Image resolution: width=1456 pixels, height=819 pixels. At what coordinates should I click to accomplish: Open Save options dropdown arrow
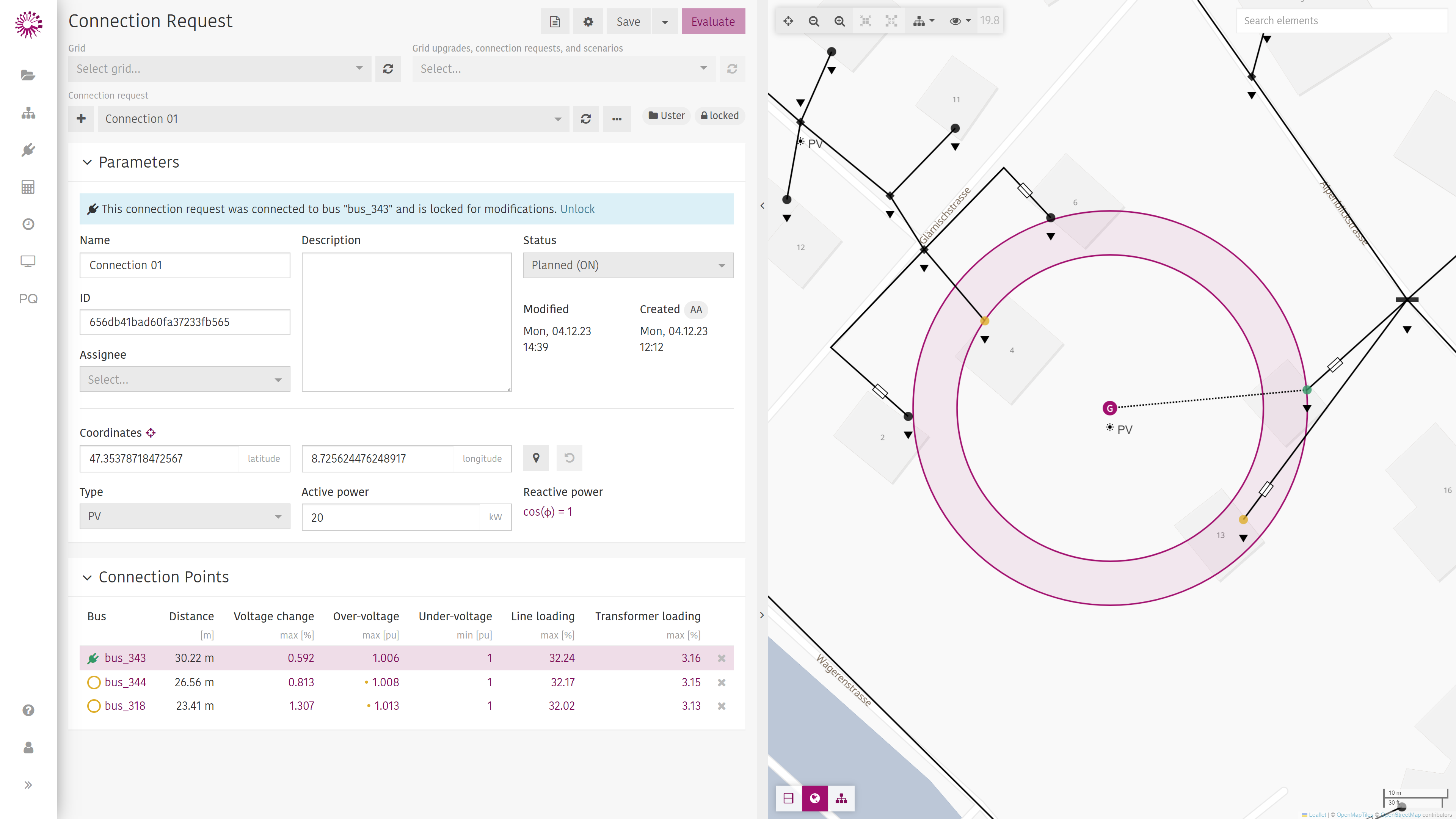point(665,22)
